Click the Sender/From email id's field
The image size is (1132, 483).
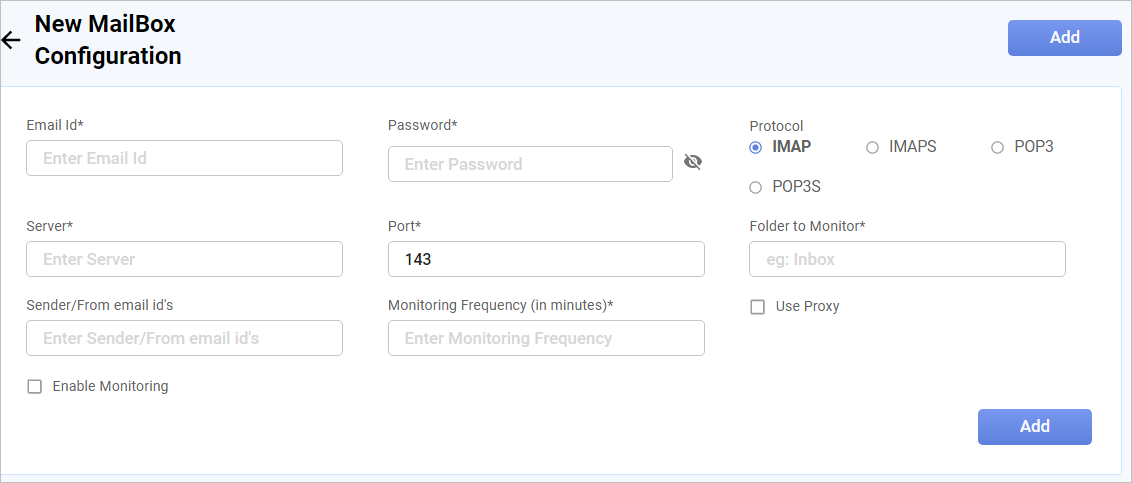point(184,338)
